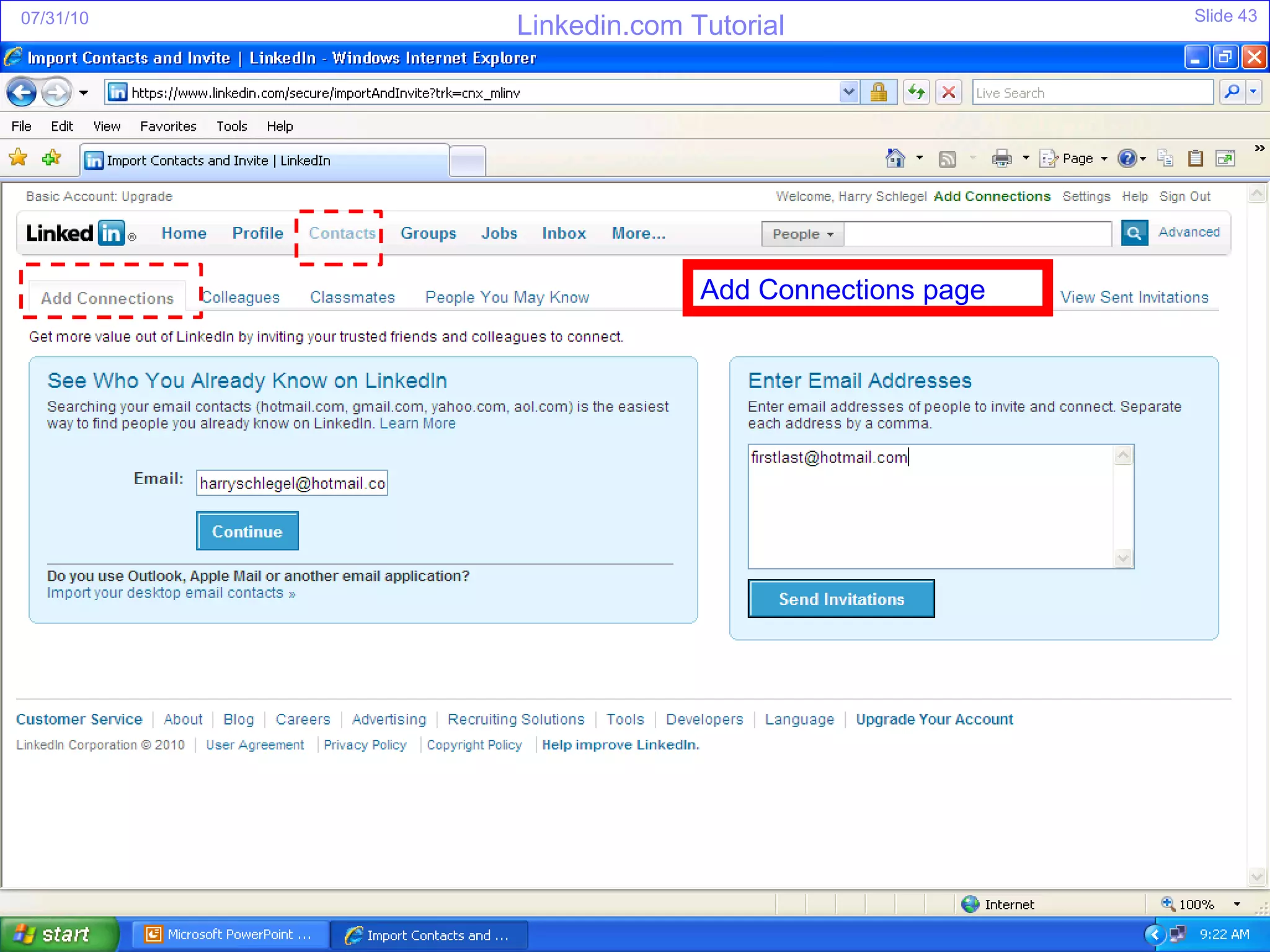Expand the Home button dropdown arrow

click(x=920, y=159)
